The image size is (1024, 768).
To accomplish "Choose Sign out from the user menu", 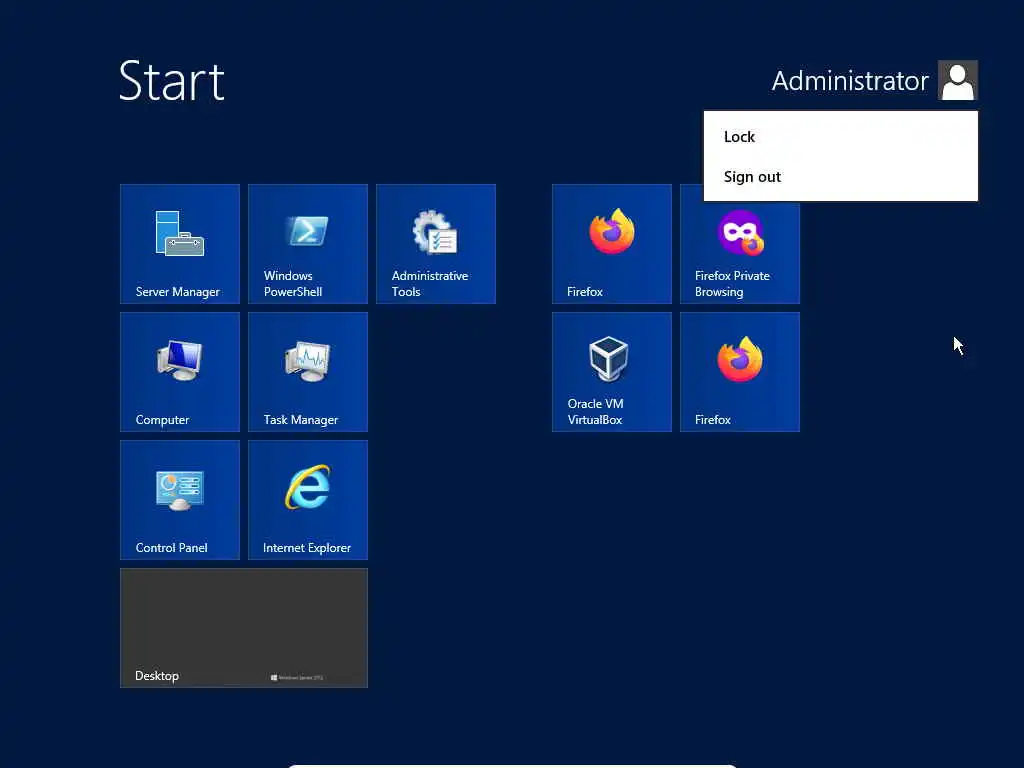I will 840,176.
